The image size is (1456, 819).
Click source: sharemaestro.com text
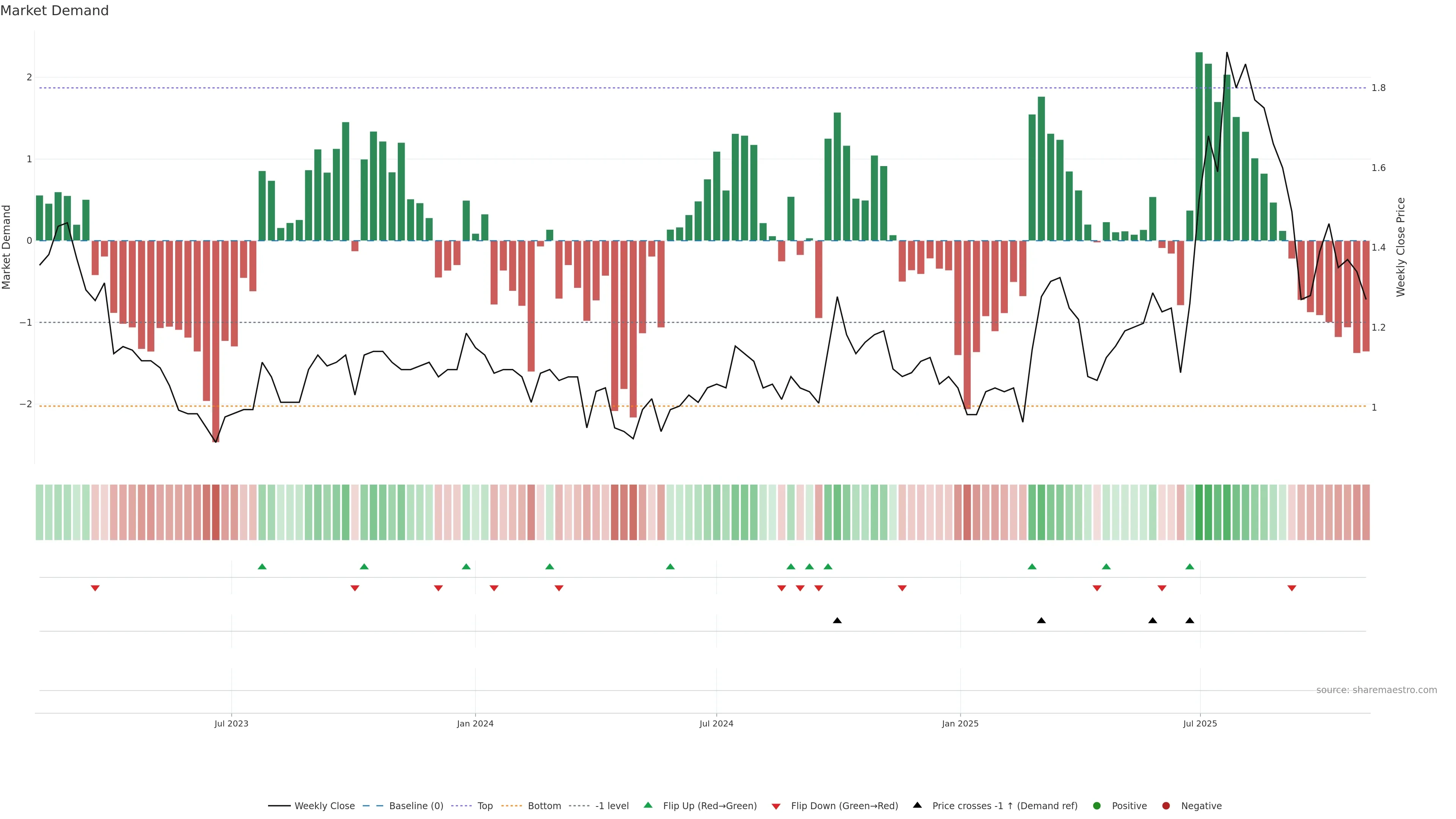pos(1376,690)
